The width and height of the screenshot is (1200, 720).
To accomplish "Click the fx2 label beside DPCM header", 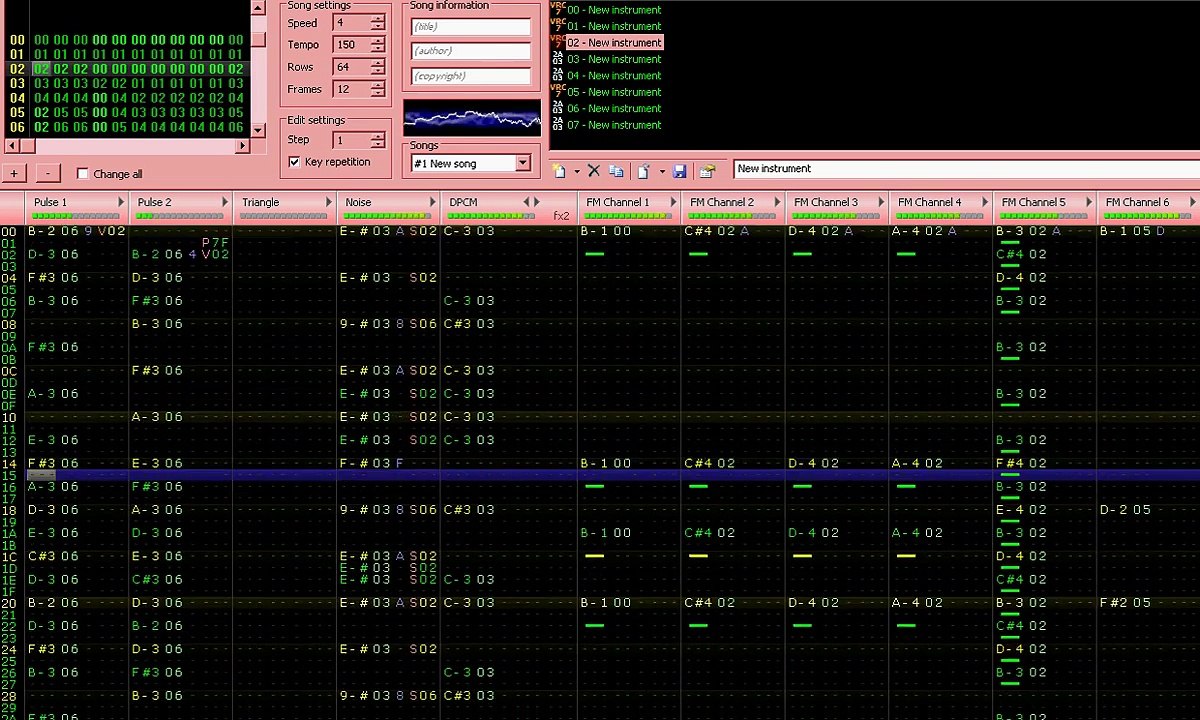I will click(561, 215).
